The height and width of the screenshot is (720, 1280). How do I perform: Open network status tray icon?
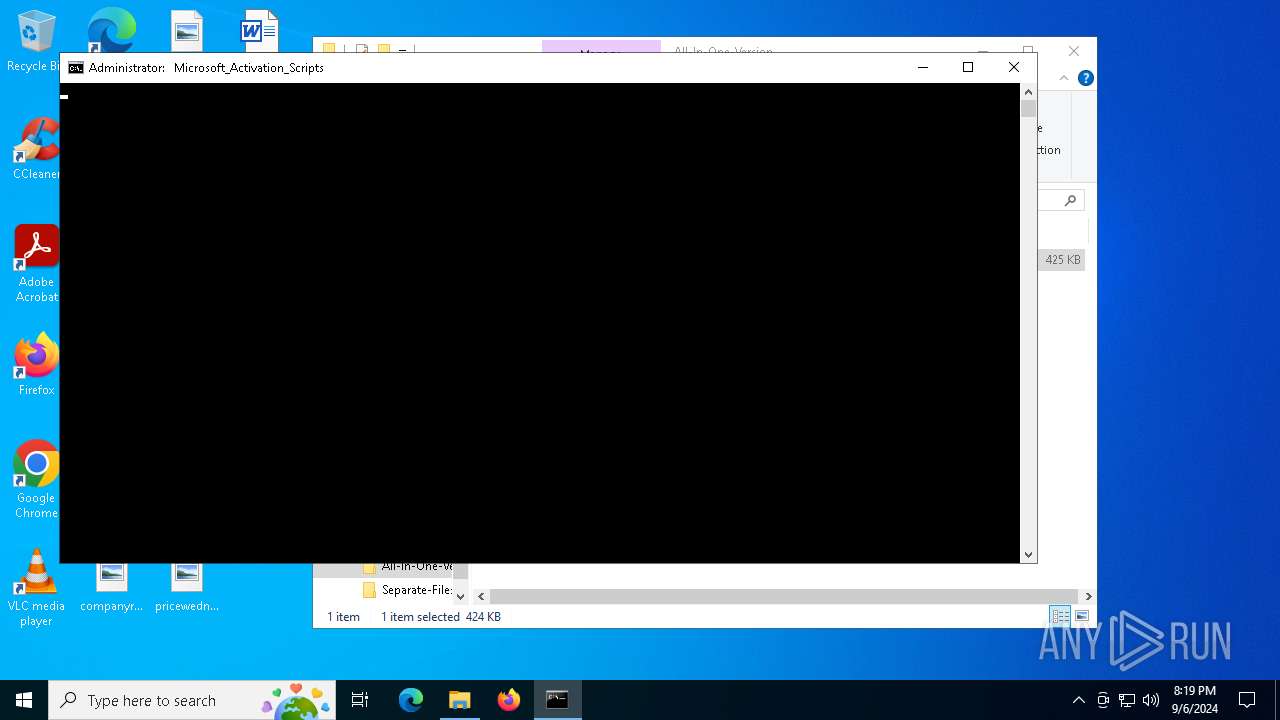click(x=1127, y=700)
